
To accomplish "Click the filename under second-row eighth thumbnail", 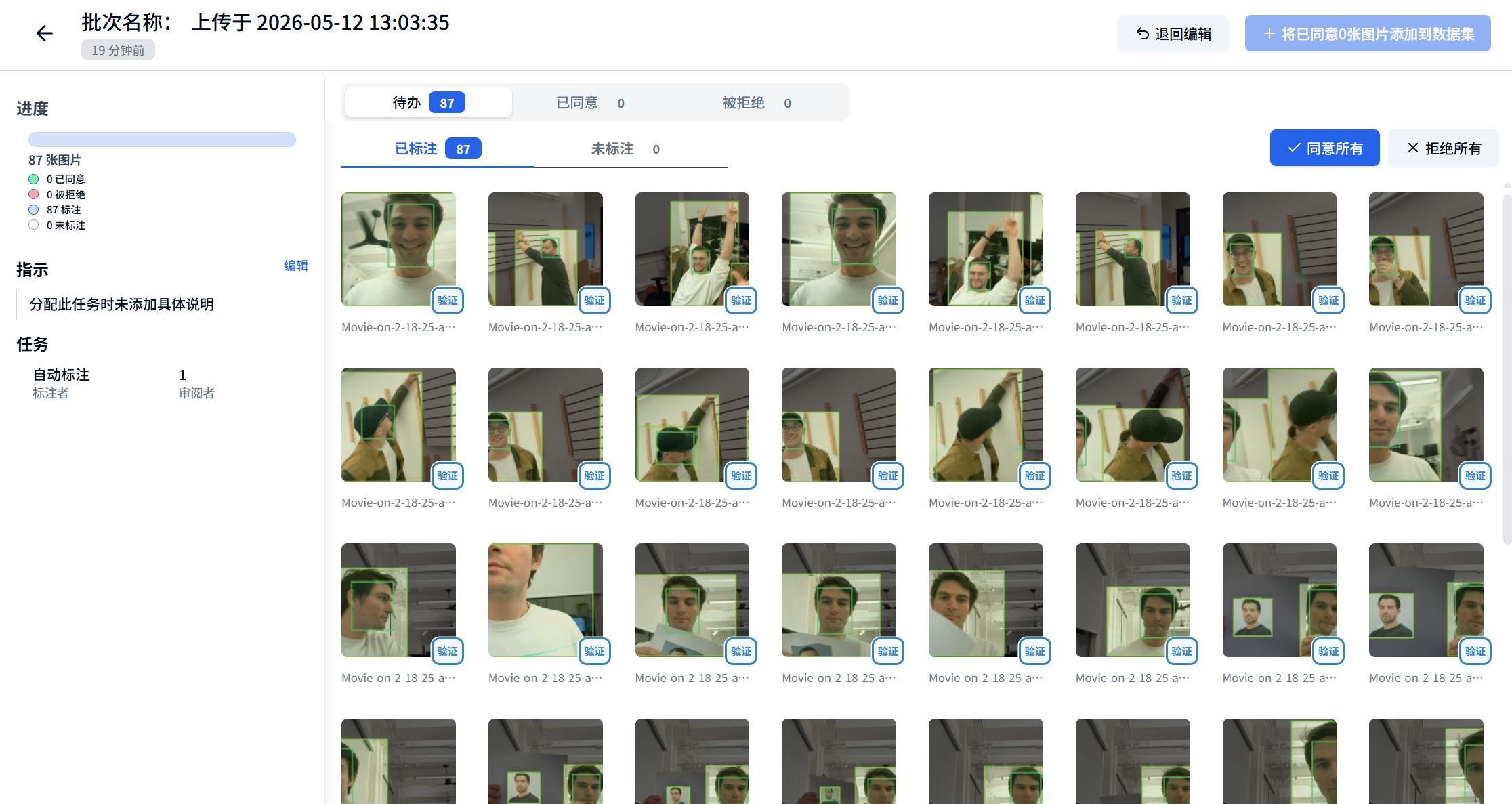I will click(x=1426, y=503).
